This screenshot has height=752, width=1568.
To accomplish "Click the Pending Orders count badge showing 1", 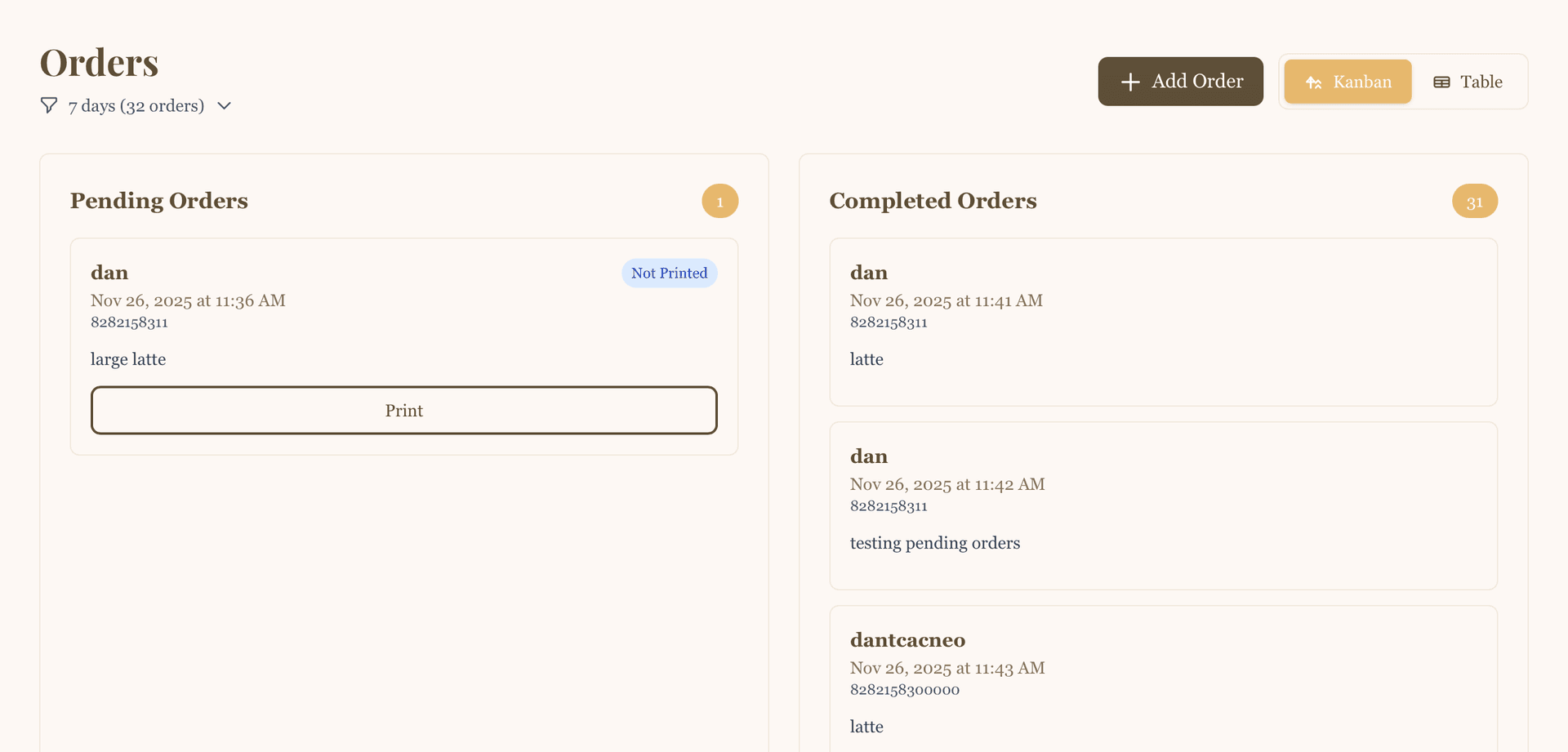I will pyautogui.click(x=719, y=200).
